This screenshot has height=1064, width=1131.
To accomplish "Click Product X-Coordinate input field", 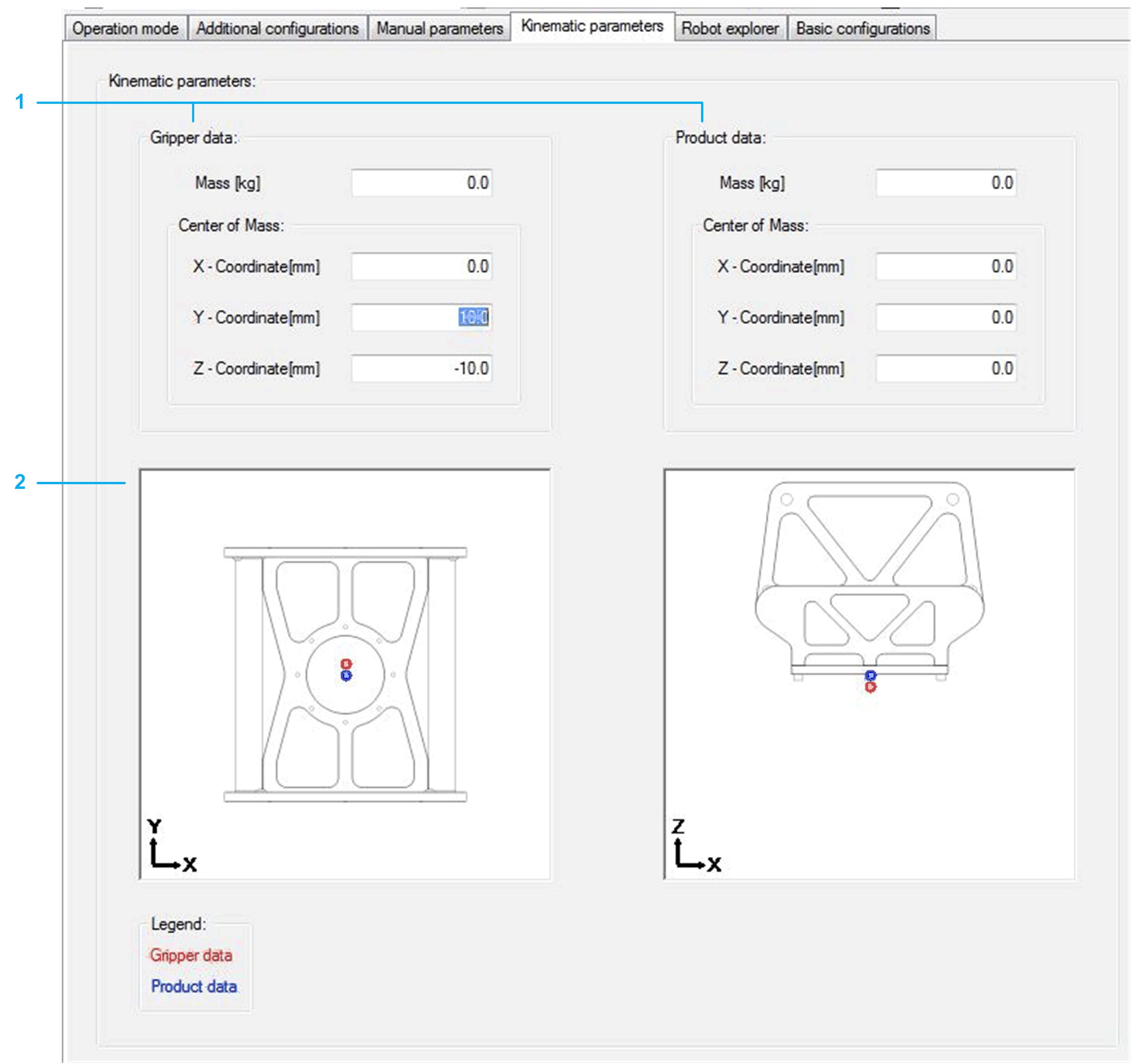I will pos(945,267).
